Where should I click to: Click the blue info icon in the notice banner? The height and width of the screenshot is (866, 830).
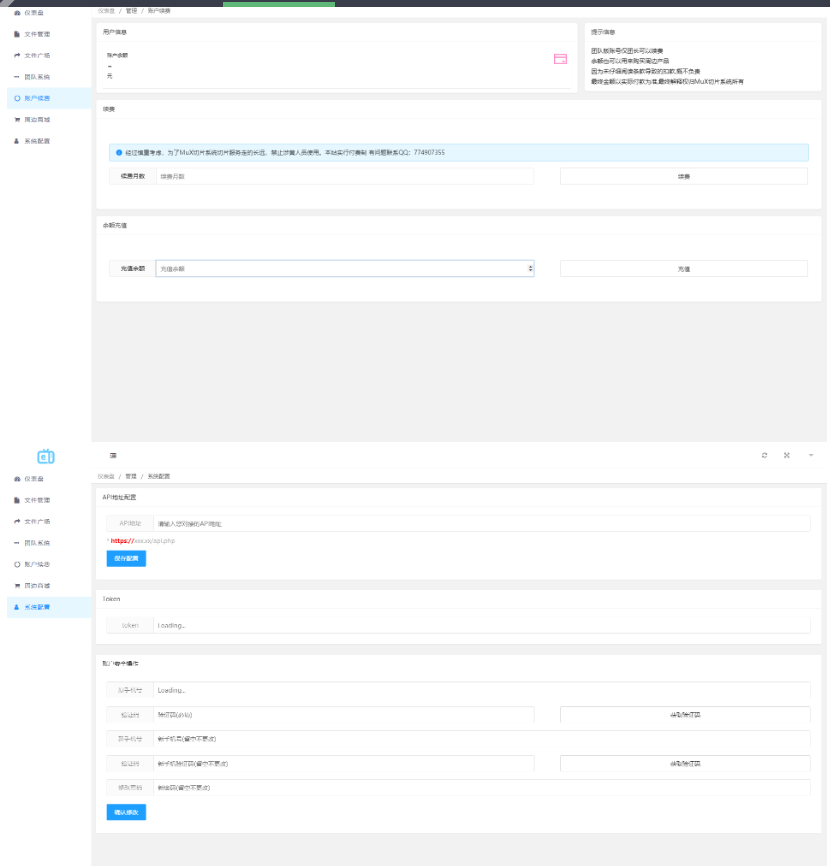tap(119, 153)
